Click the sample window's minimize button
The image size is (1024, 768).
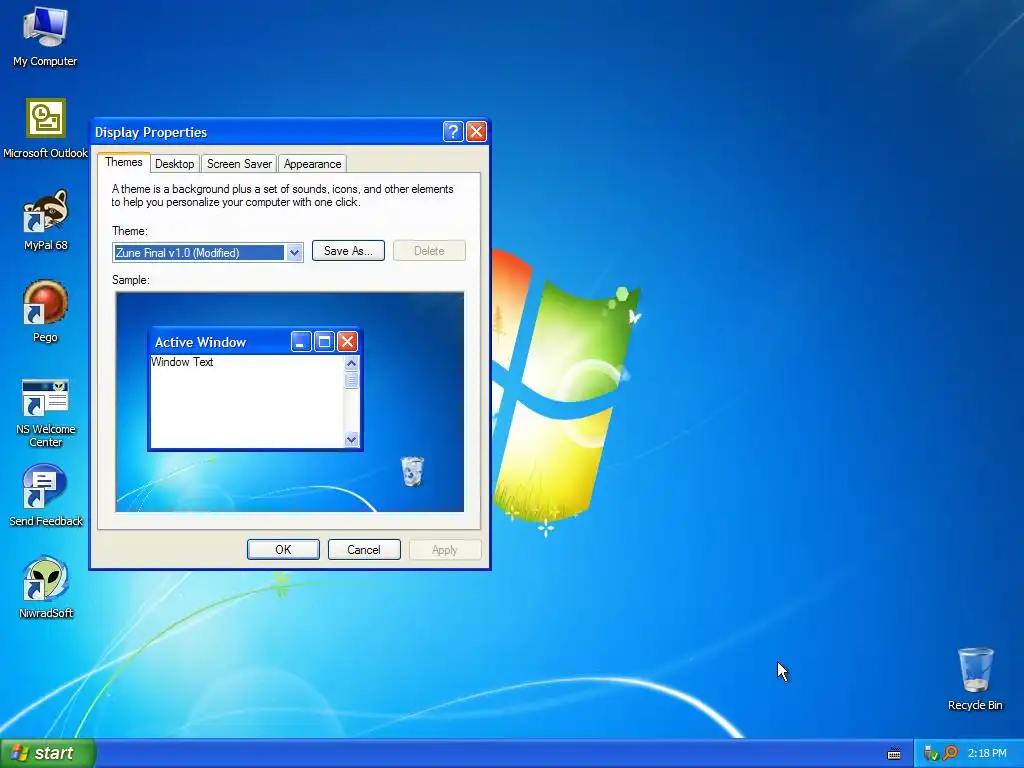301,342
